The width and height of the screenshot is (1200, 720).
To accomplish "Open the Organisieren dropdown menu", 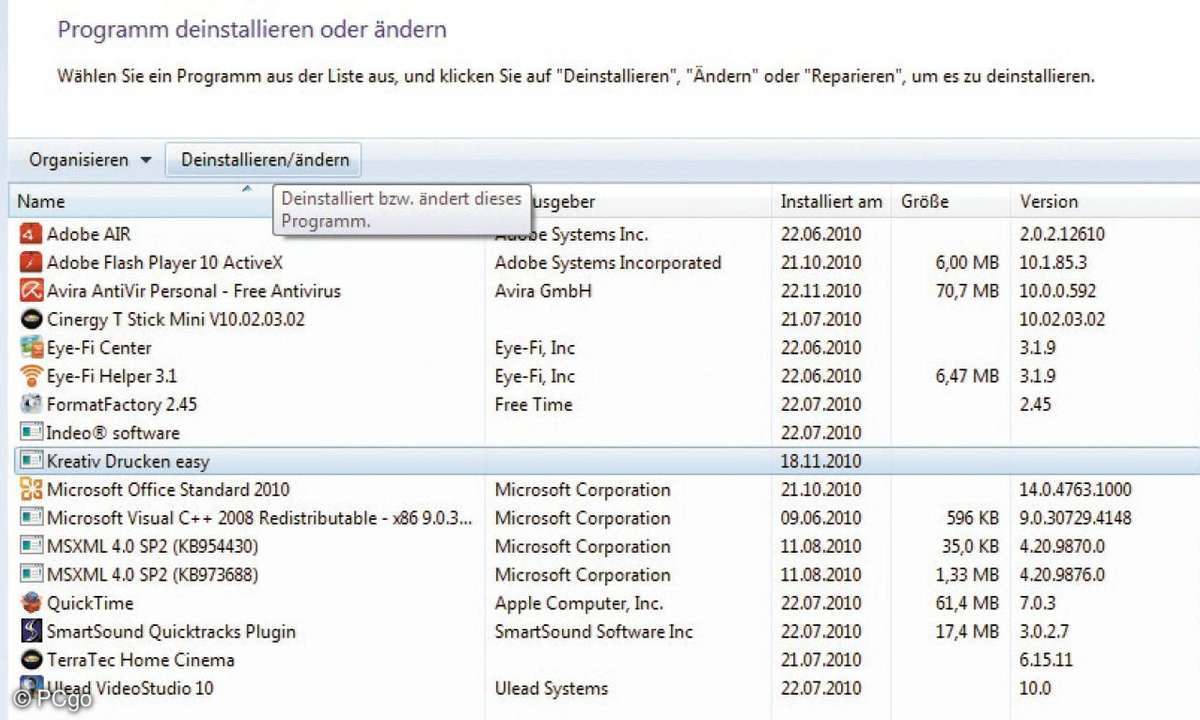I will [x=89, y=160].
